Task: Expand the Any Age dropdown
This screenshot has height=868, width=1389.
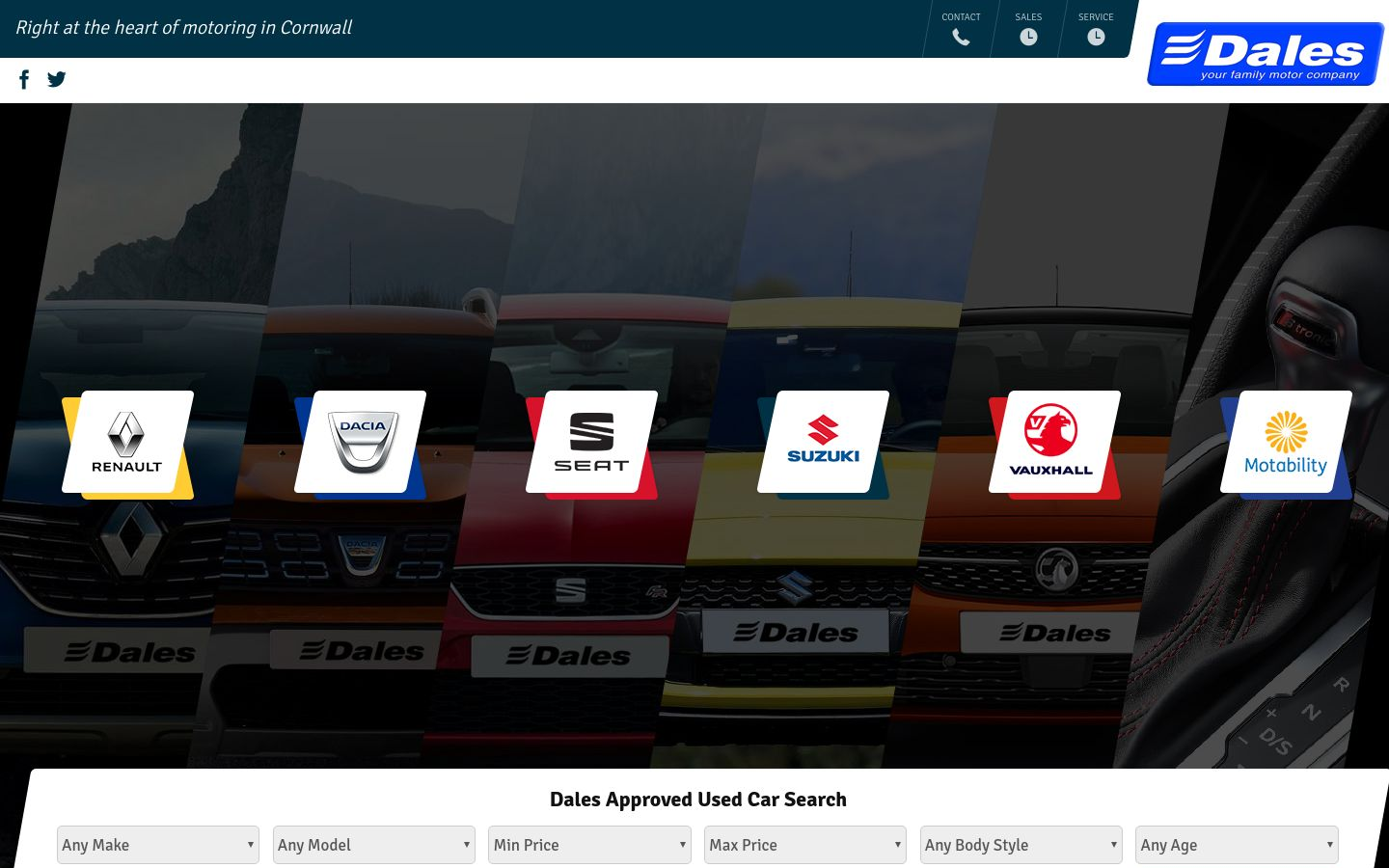Action: click(1237, 845)
